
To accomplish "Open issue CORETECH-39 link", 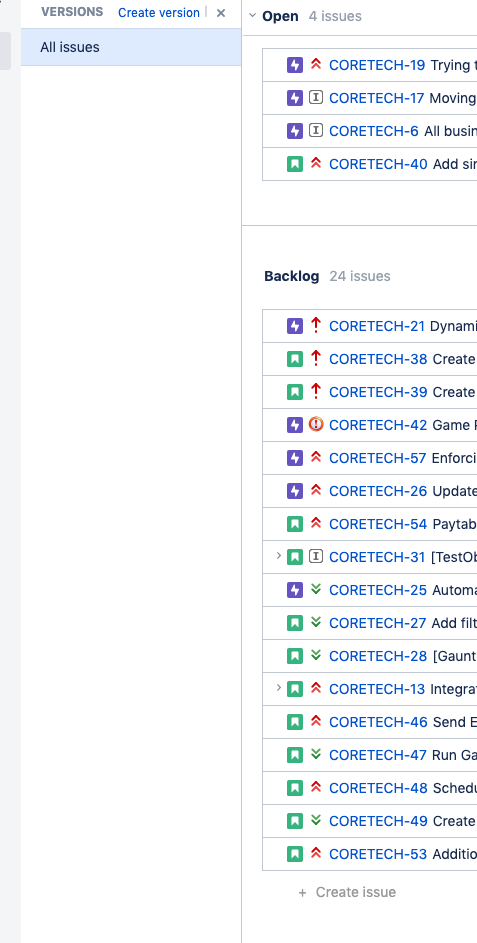I will point(378,392).
